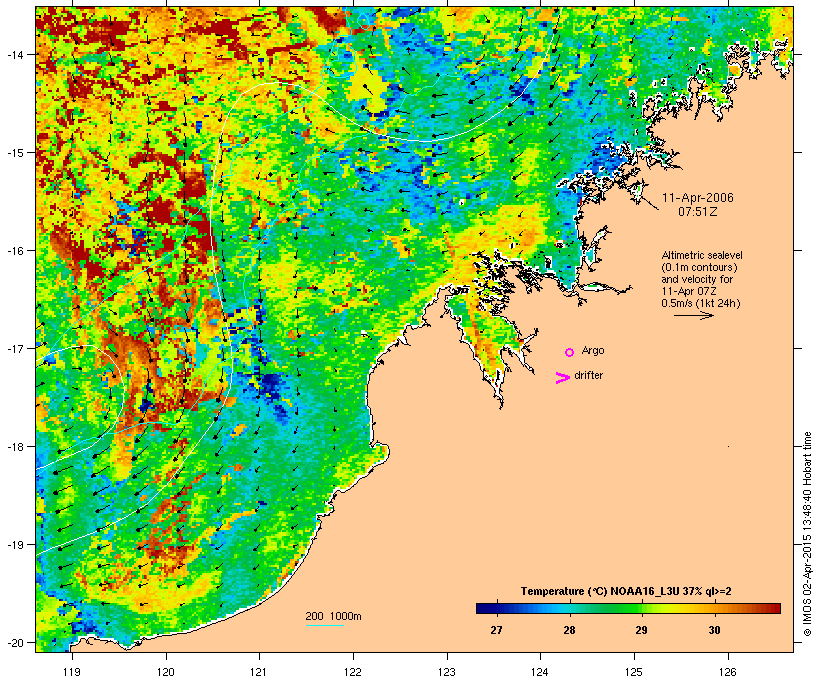Click the magenta Argo circle symbol
The width and height of the screenshot is (820, 680).
[x=570, y=353]
